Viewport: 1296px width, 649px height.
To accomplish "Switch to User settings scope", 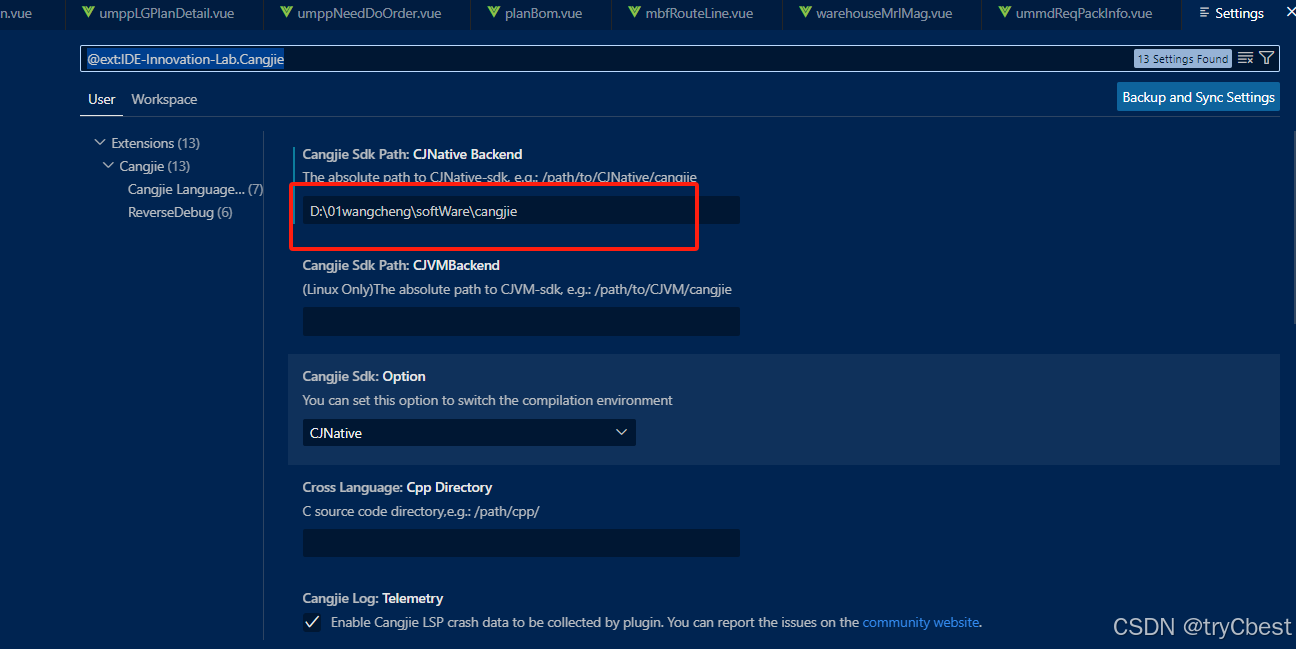I will click(x=102, y=99).
